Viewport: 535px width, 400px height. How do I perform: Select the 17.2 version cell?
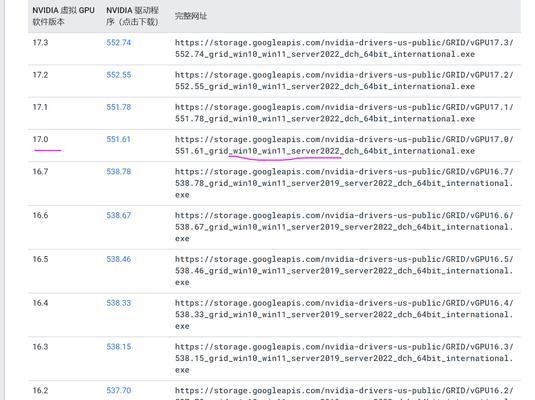point(40,75)
